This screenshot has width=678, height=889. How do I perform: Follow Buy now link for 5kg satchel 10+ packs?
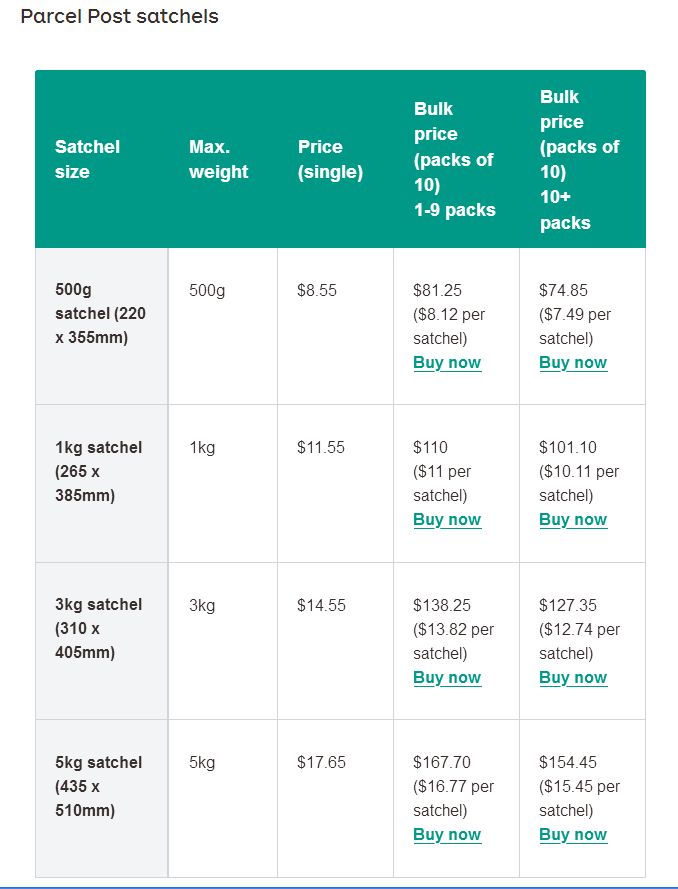pyautogui.click(x=573, y=834)
